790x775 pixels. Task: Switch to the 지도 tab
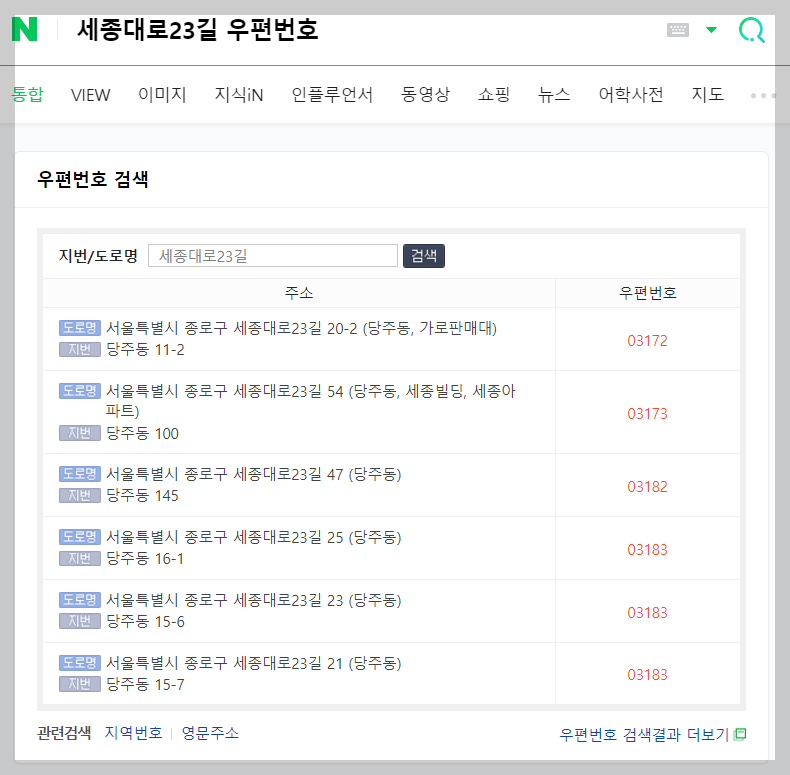(x=707, y=94)
